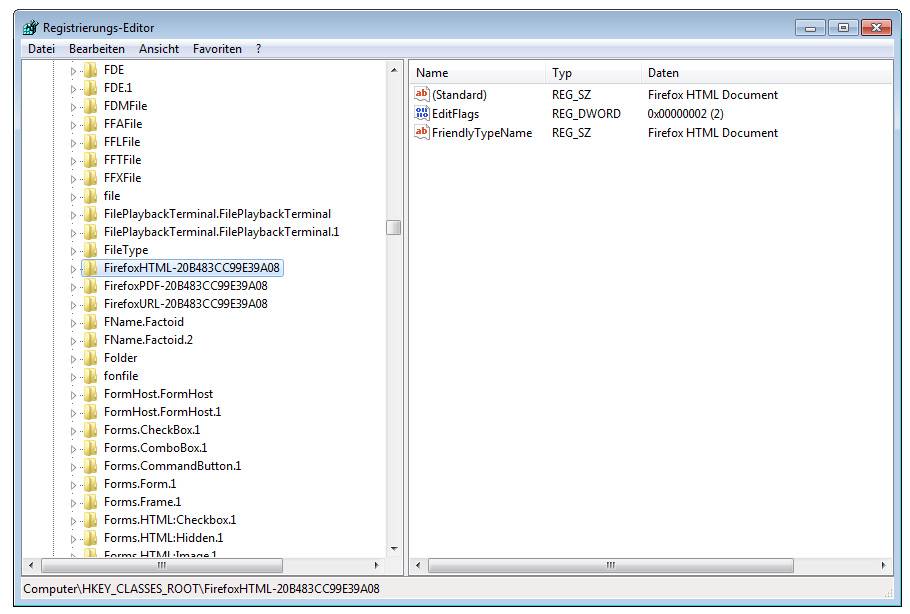910x614 pixels.
Task: Click the tree pane vertical scrollbar thumb
Action: click(x=393, y=227)
